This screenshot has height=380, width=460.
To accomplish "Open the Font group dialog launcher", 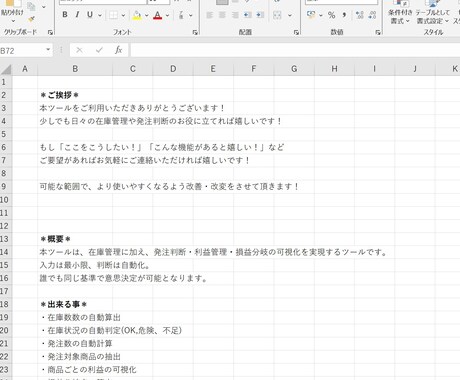I will coord(195,32).
